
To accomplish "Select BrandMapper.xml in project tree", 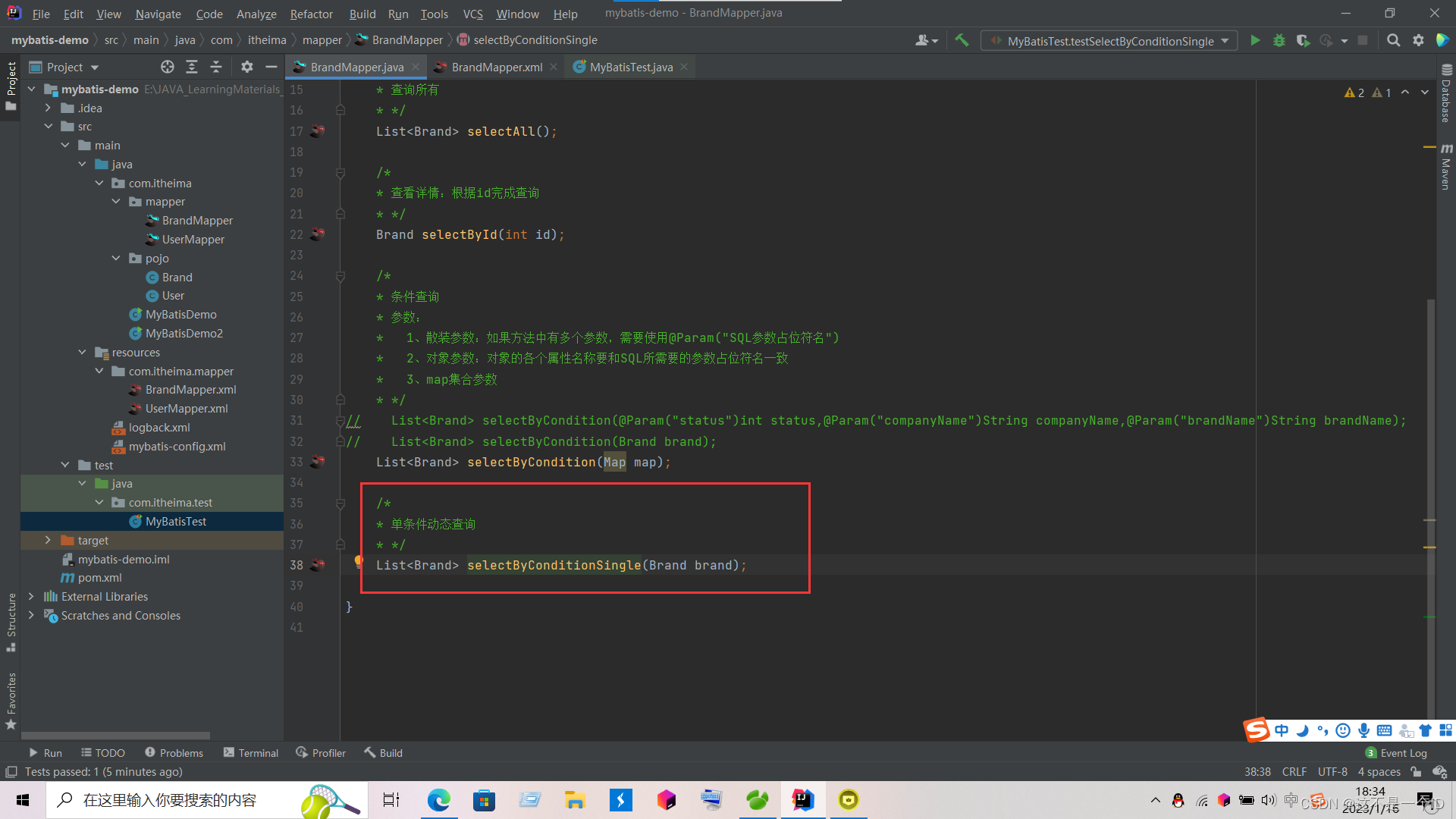I will pos(190,389).
